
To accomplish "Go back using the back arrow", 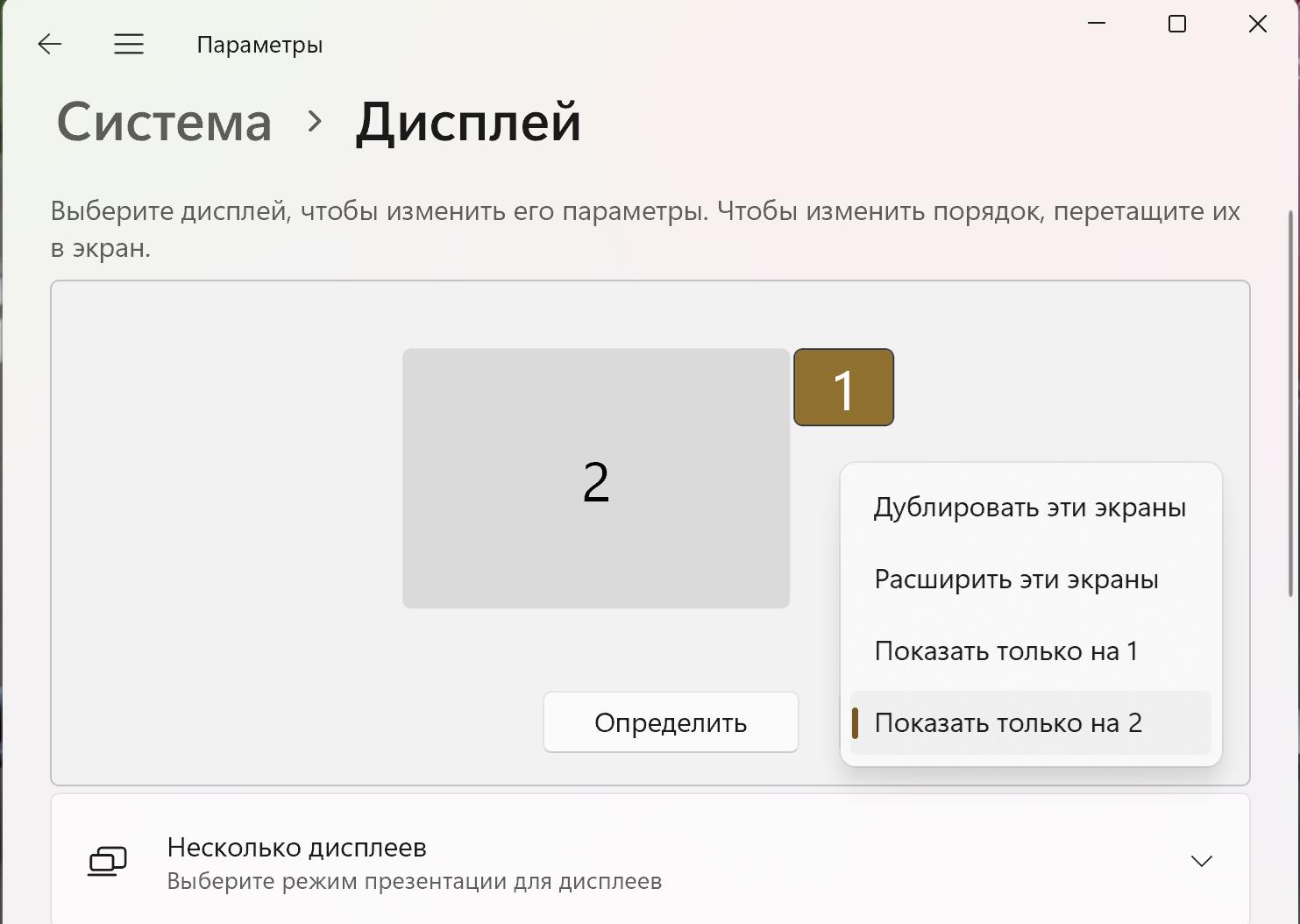I will click(x=50, y=44).
